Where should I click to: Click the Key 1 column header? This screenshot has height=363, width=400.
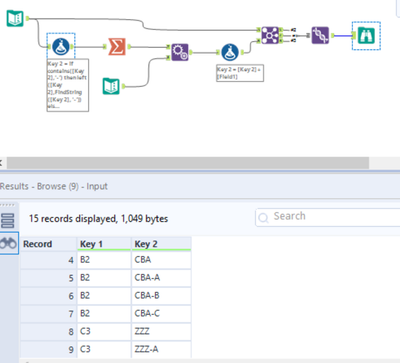tap(104, 244)
